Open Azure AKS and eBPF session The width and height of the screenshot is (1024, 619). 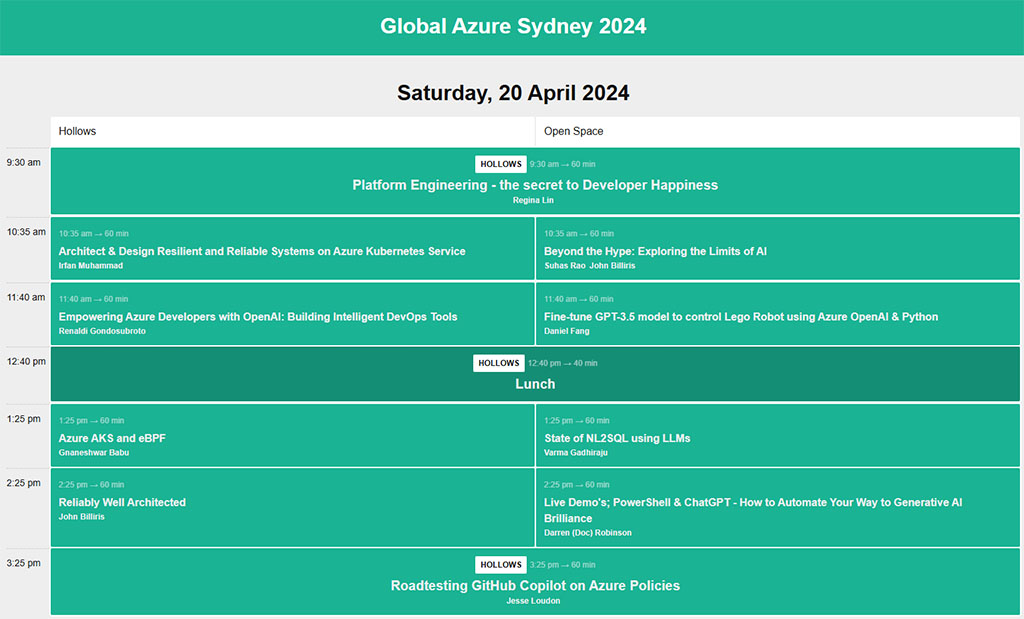293,435
